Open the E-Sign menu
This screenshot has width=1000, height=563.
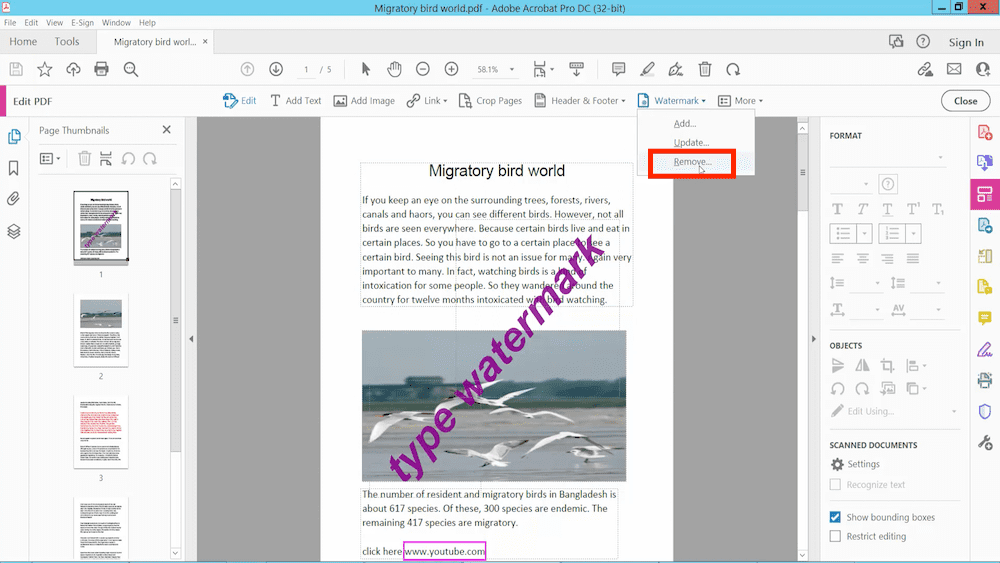click(82, 22)
